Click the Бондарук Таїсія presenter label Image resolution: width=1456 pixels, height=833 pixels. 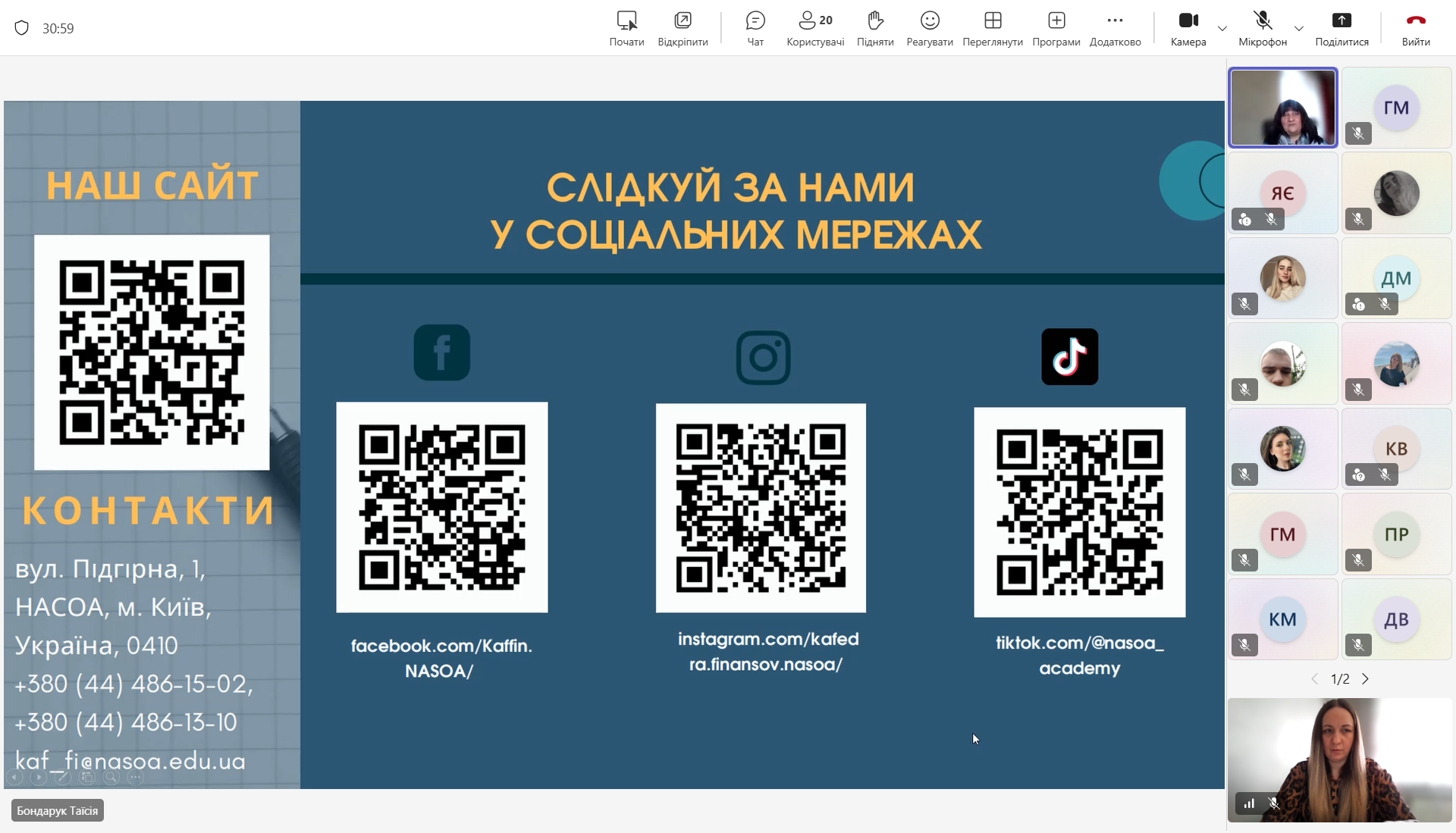(58, 811)
